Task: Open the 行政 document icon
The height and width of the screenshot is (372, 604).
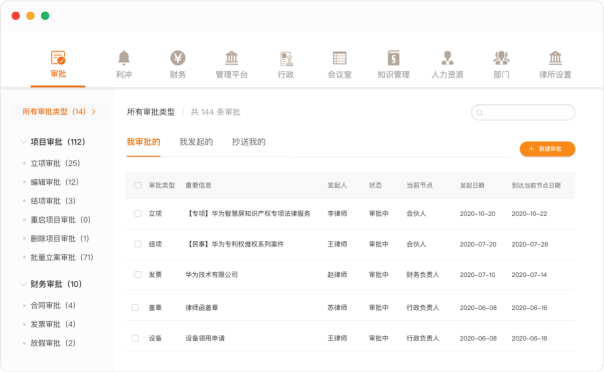Action: (x=286, y=59)
